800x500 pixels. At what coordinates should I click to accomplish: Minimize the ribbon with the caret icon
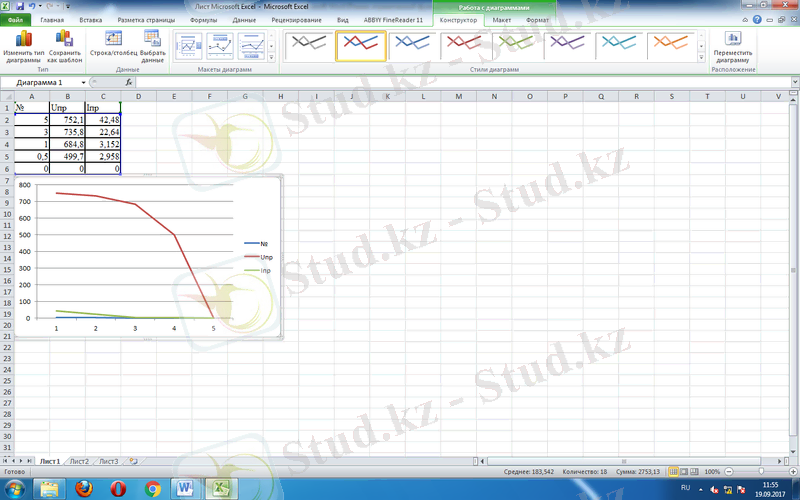click(745, 20)
